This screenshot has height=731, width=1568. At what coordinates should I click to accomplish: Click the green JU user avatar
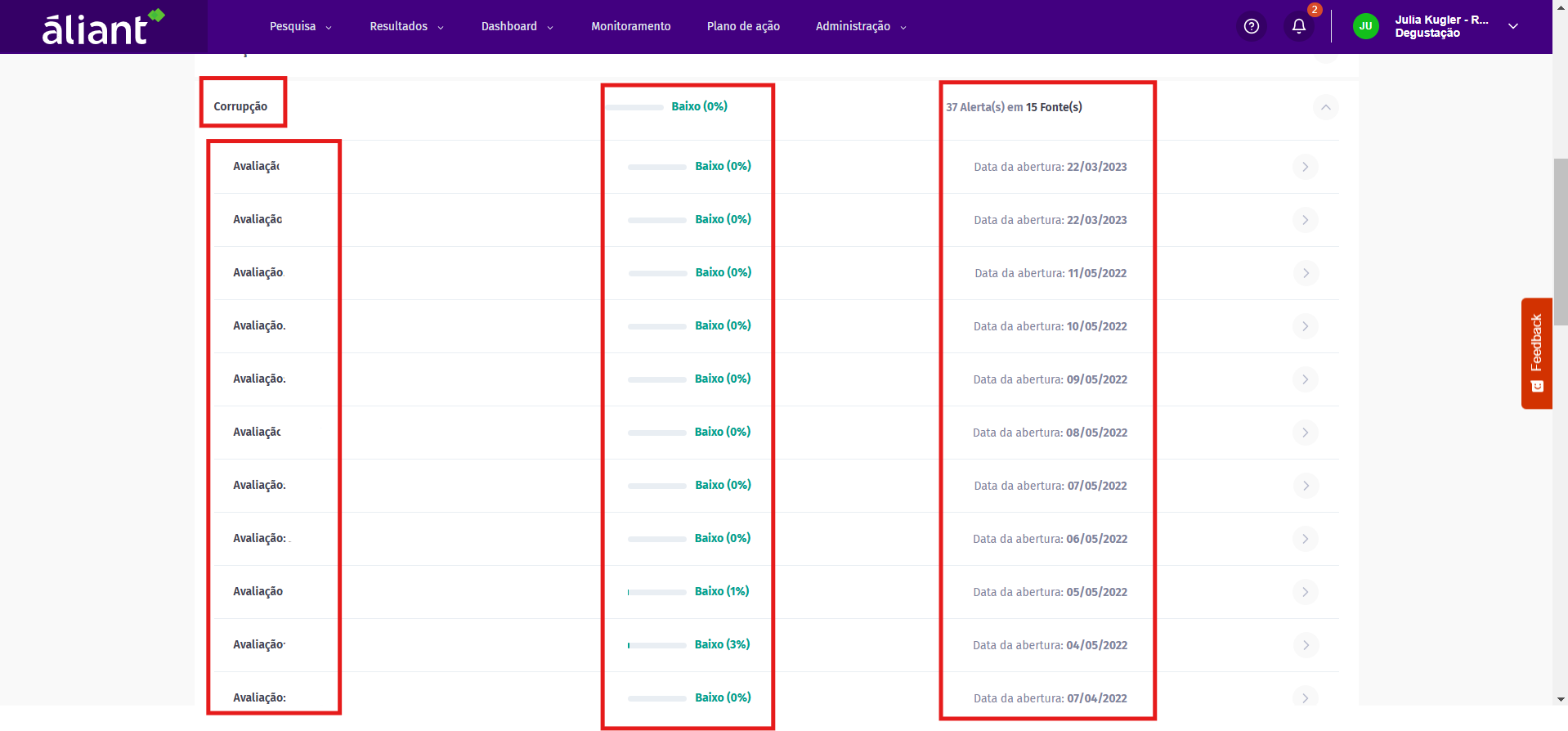coord(1365,26)
